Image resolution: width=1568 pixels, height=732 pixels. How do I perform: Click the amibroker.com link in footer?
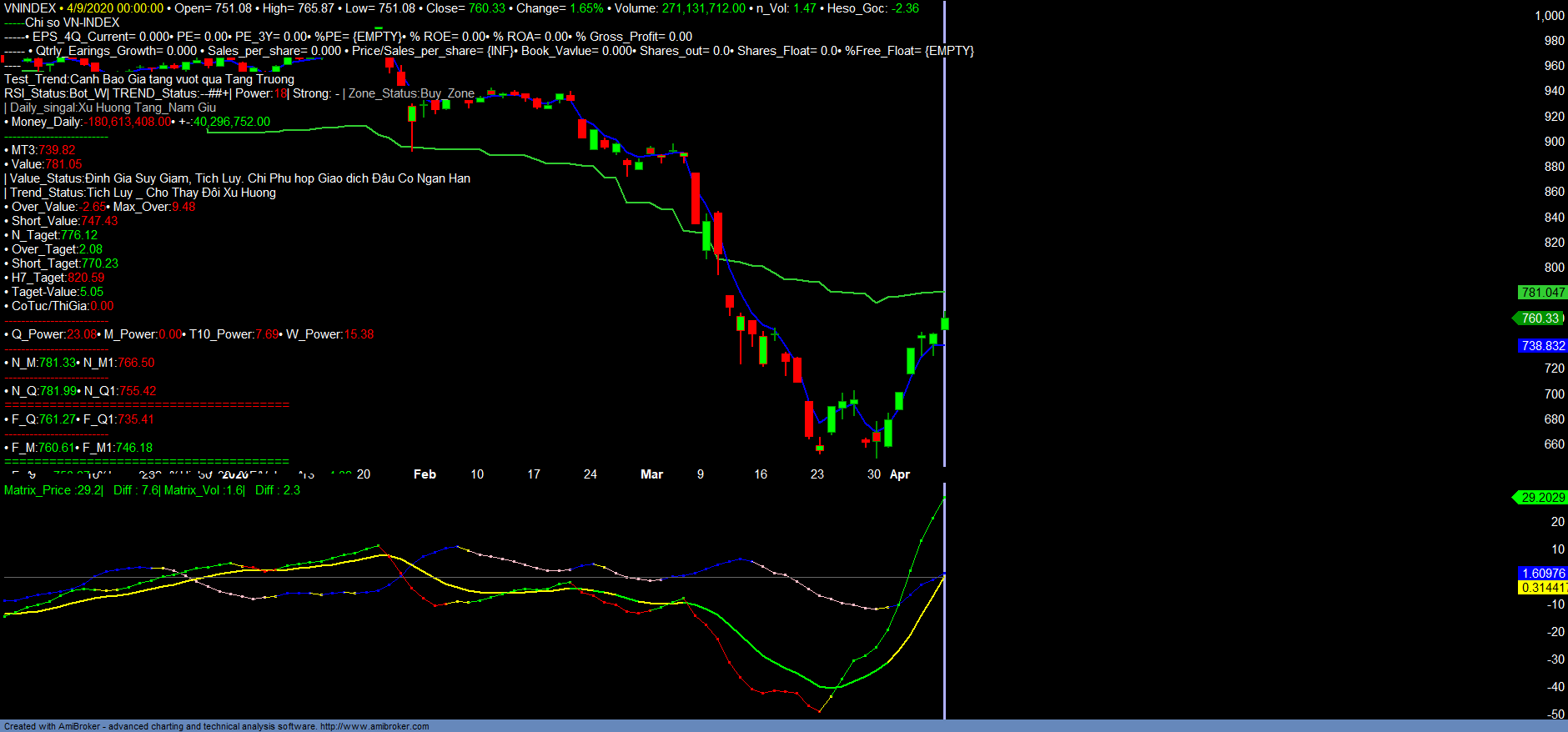pos(374,726)
